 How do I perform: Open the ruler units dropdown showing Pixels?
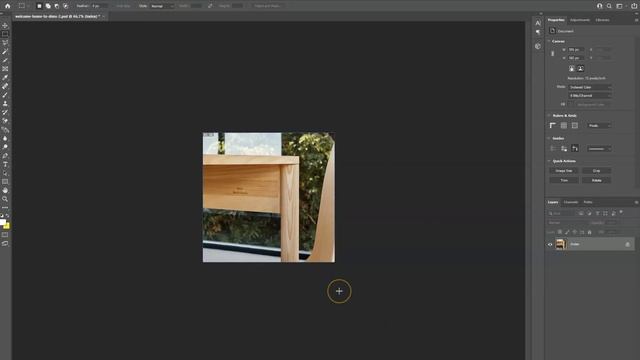click(x=599, y=125)
